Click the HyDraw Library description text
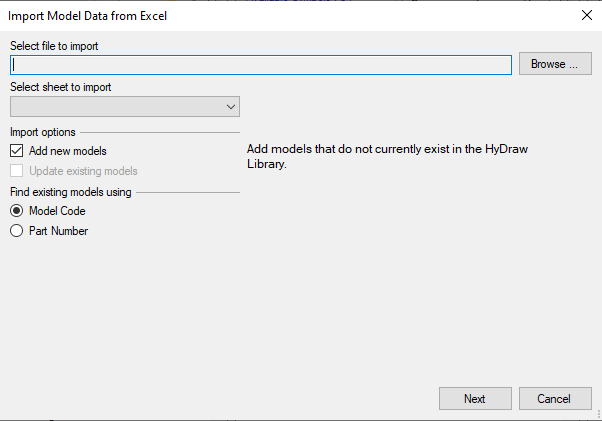 (x=387, y=156)
